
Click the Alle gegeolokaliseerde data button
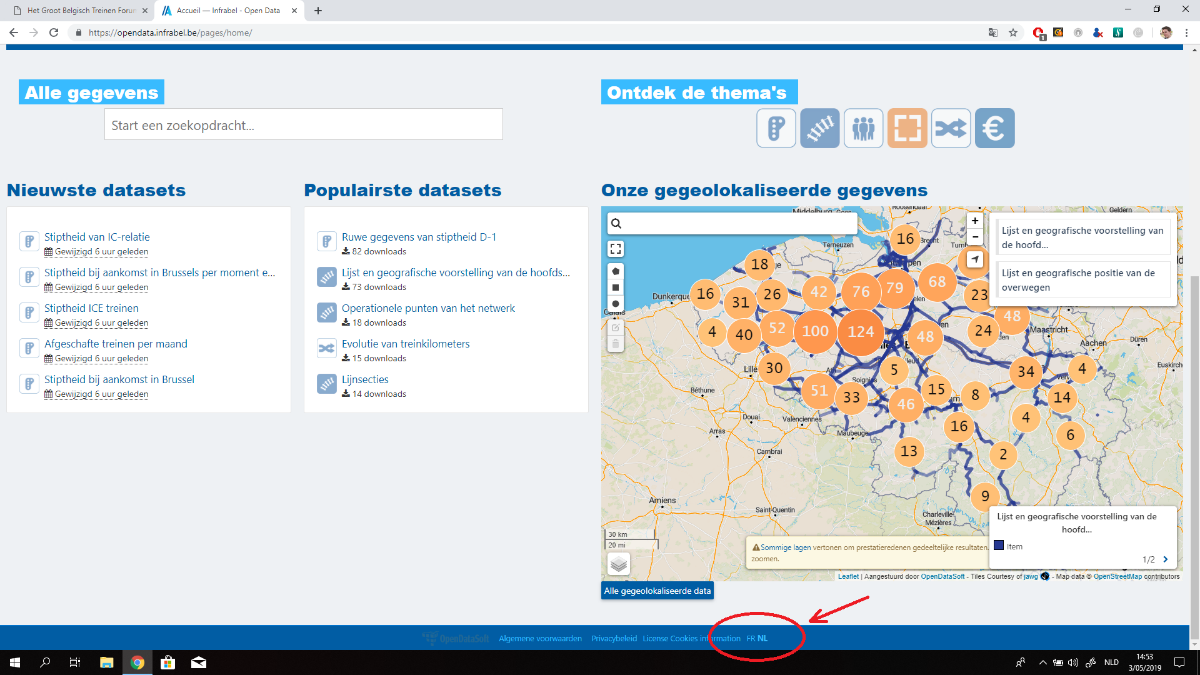click(x=657, y=591)
